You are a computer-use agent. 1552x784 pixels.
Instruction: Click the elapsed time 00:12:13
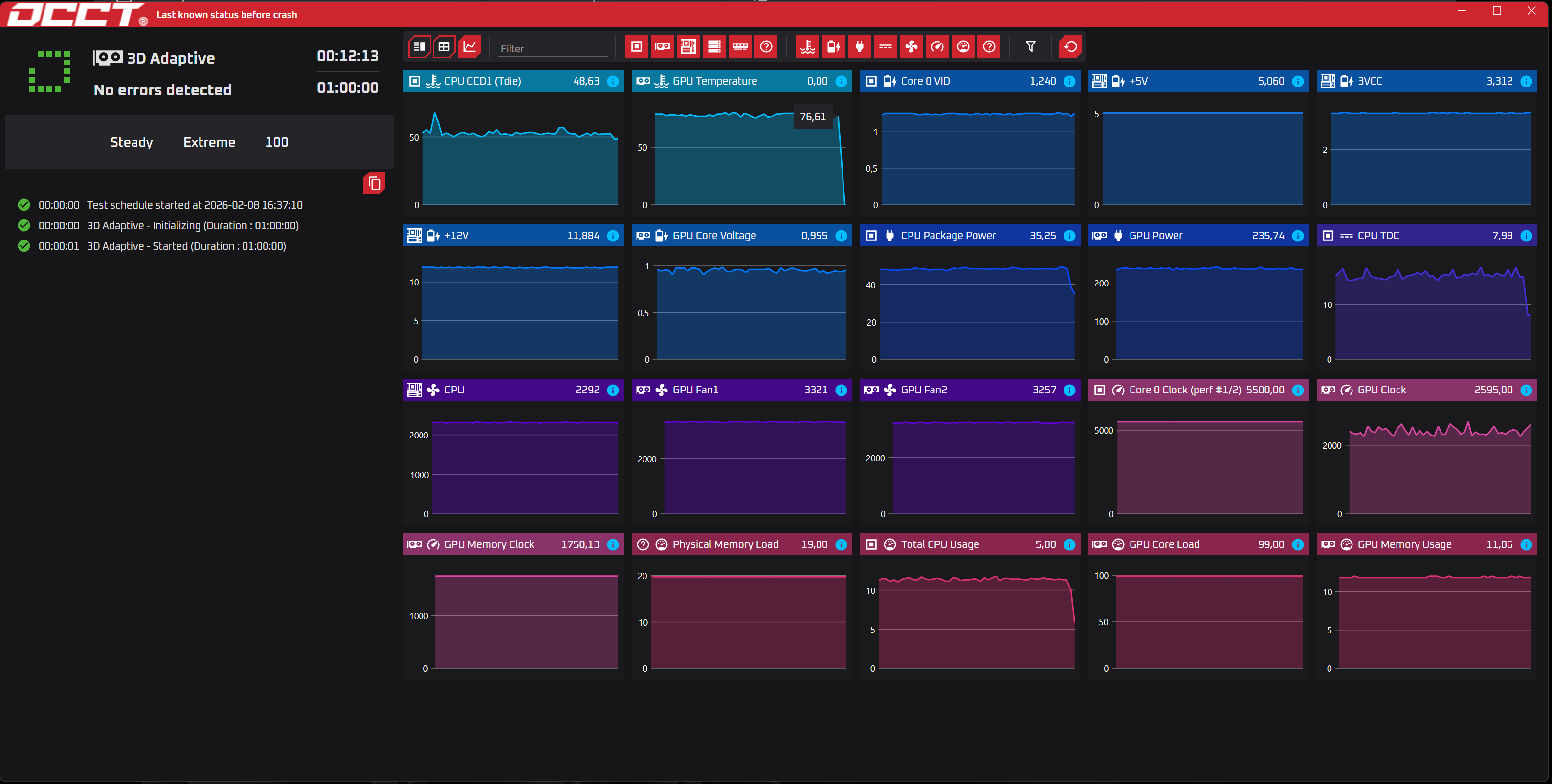(348, 56)
